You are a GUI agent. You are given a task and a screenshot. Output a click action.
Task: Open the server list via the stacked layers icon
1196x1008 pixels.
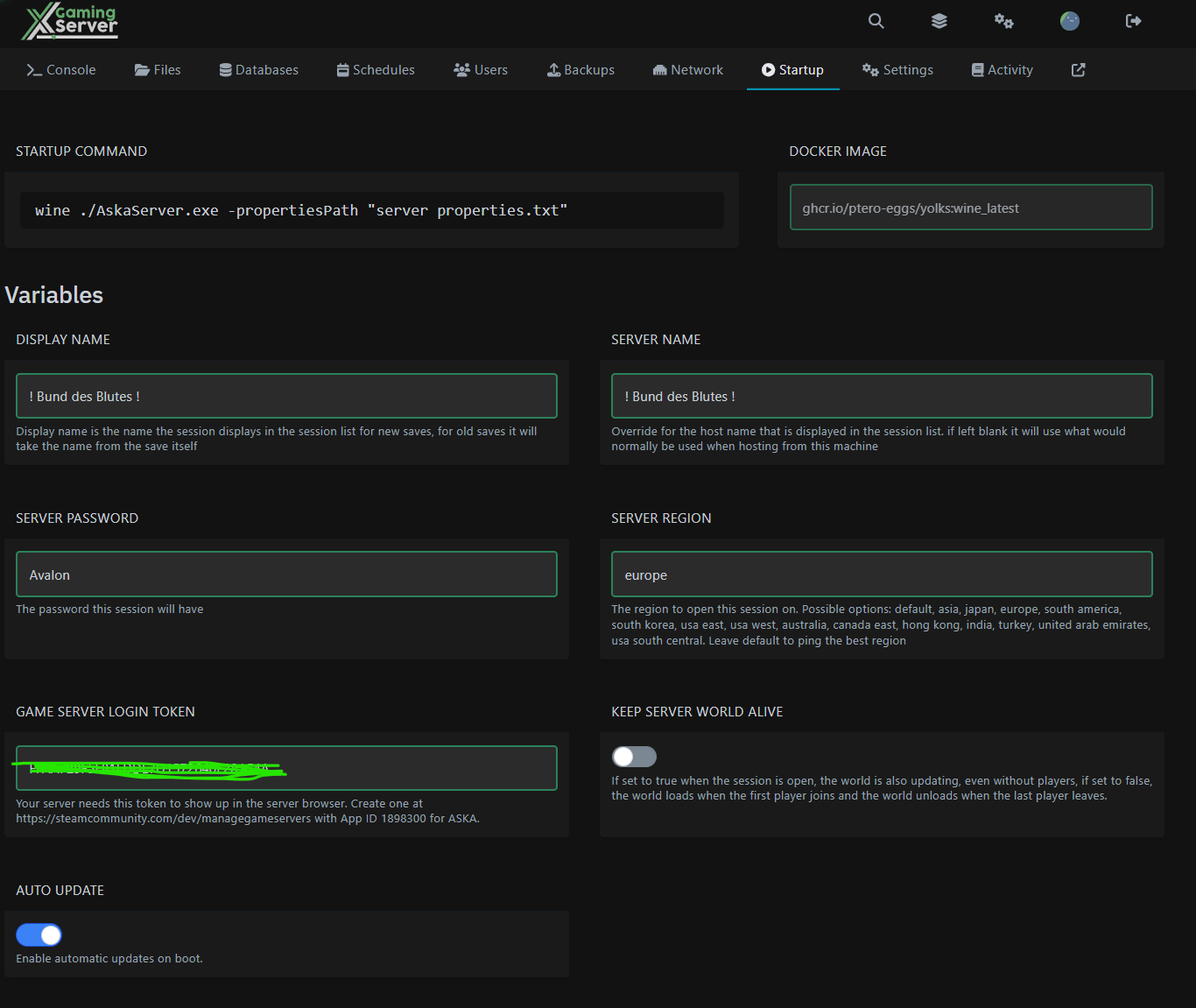pyautogui.click(x=939, y=21)
